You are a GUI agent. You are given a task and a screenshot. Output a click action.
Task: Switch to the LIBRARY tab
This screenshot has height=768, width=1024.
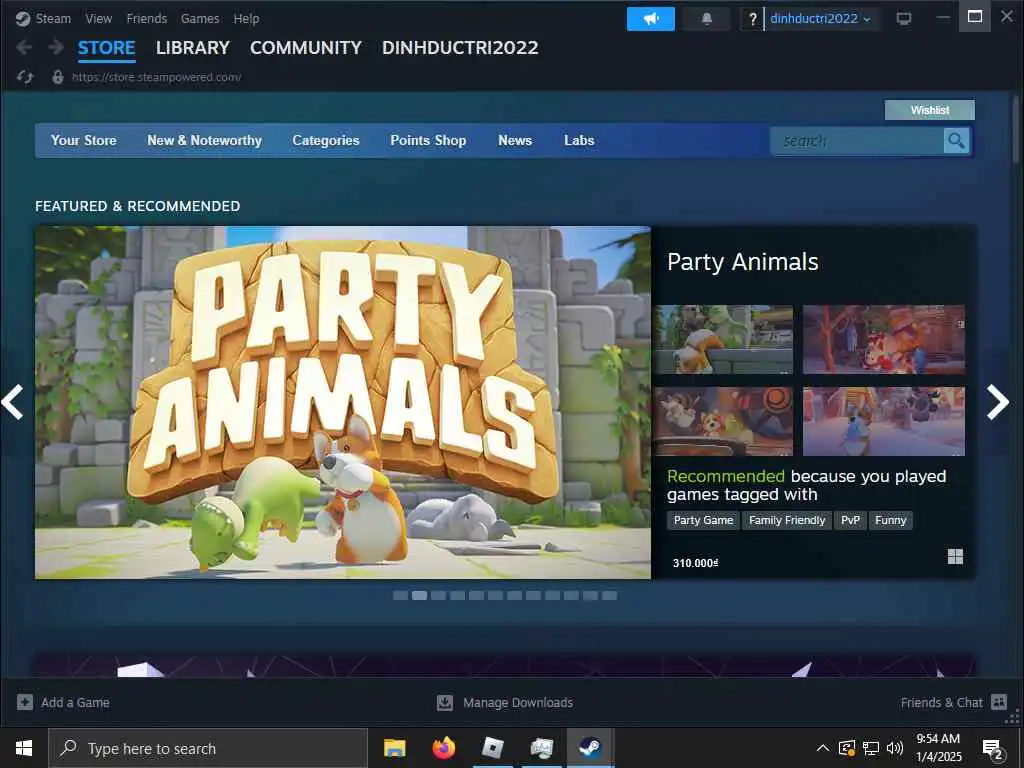pos(193,48)
